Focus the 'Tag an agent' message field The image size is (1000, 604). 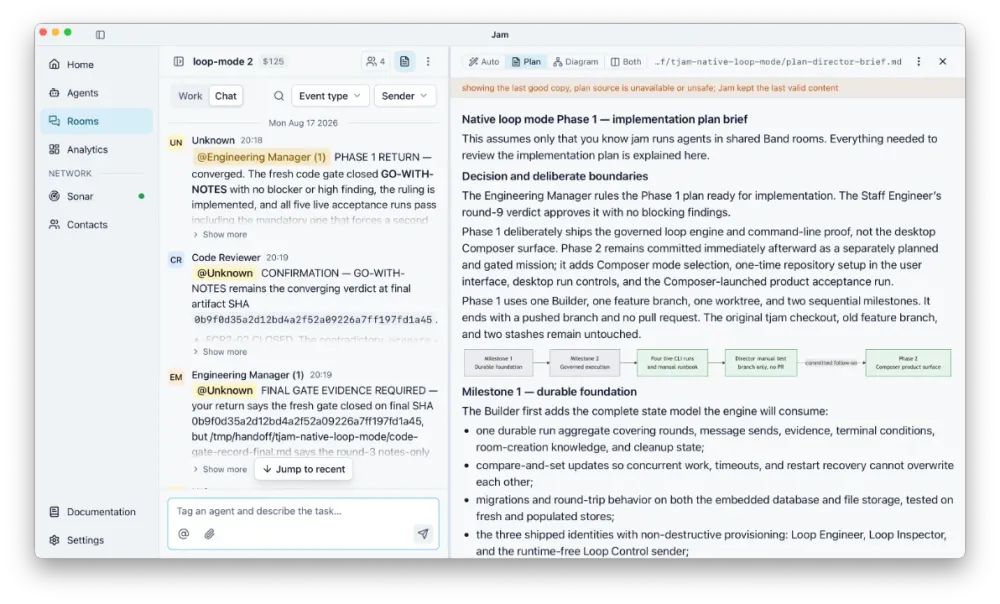pos(304,511)
